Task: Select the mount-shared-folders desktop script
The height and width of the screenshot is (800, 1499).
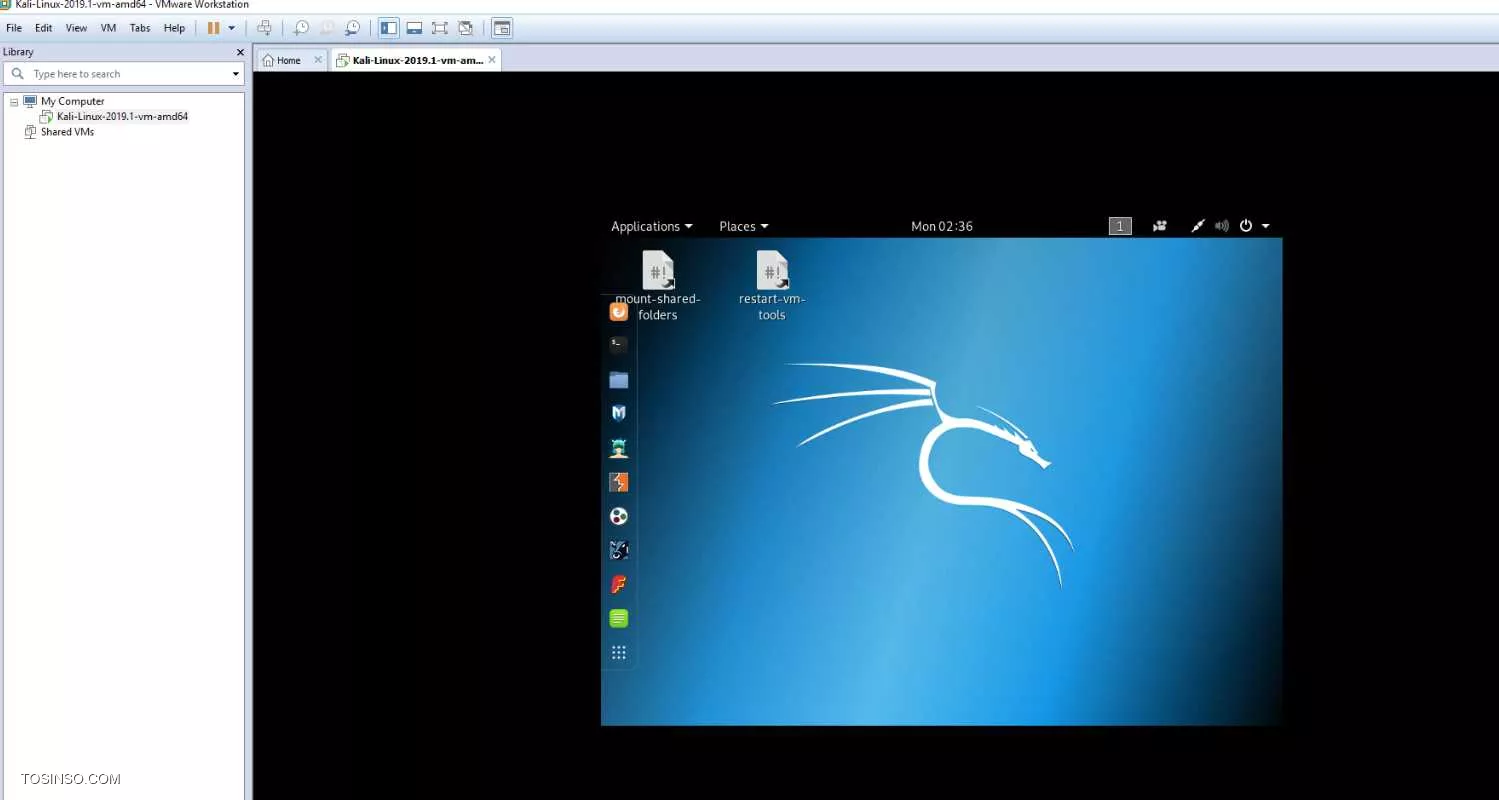Action: tap(658, 287)
